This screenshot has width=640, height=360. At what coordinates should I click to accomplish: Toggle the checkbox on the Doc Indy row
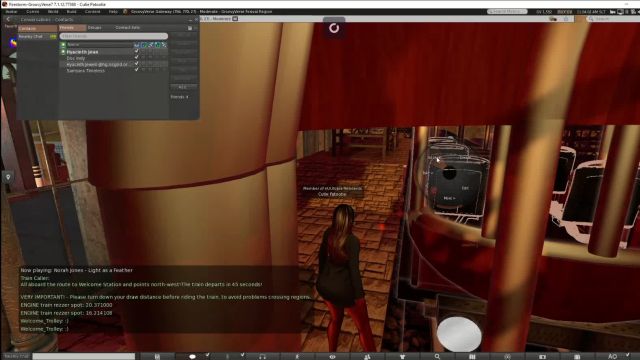coord(136,58)
